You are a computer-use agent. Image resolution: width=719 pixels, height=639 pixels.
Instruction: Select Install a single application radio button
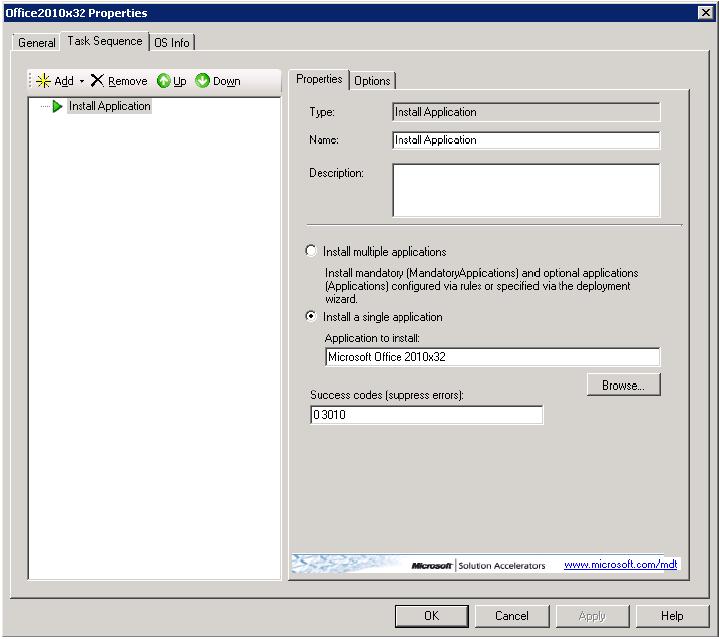(x=311, y=316)
